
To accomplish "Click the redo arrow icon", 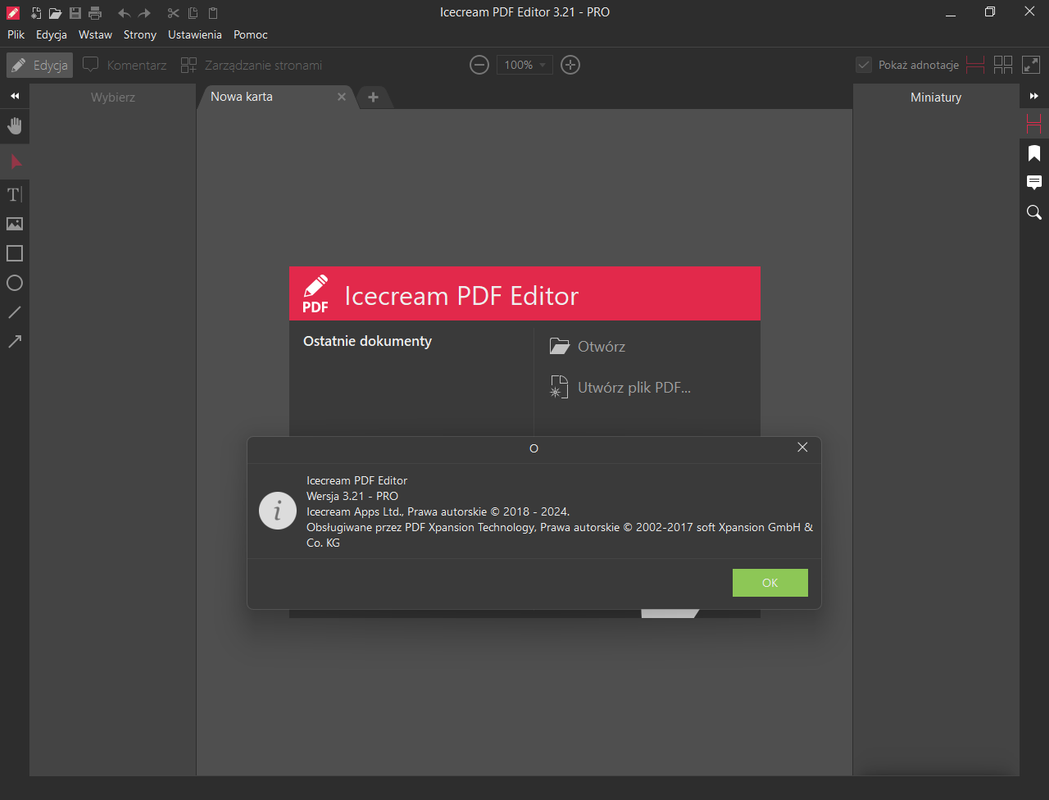I will (x=144, y=13).
